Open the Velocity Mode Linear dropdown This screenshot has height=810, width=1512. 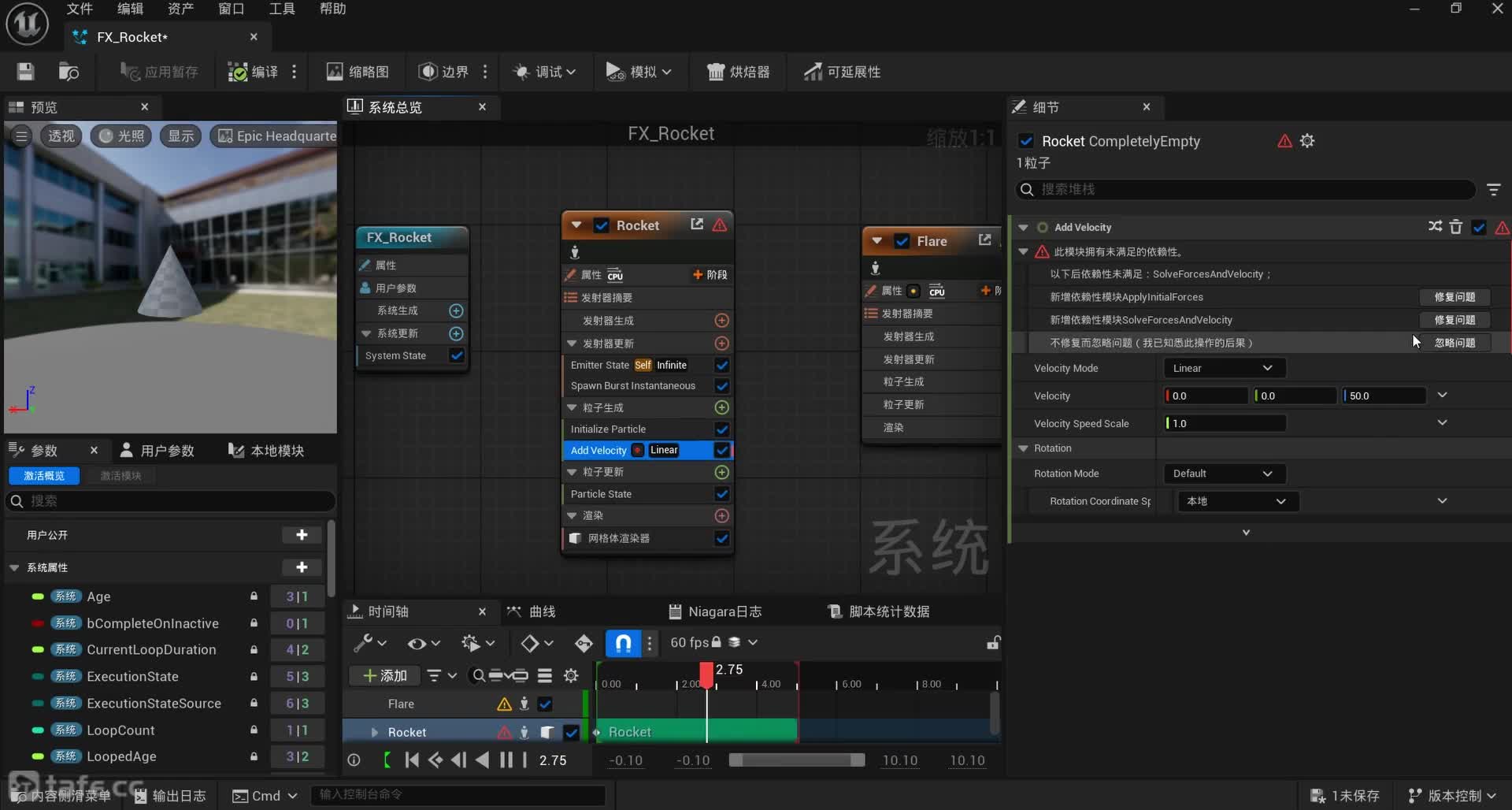click(x=1224, y=368)
